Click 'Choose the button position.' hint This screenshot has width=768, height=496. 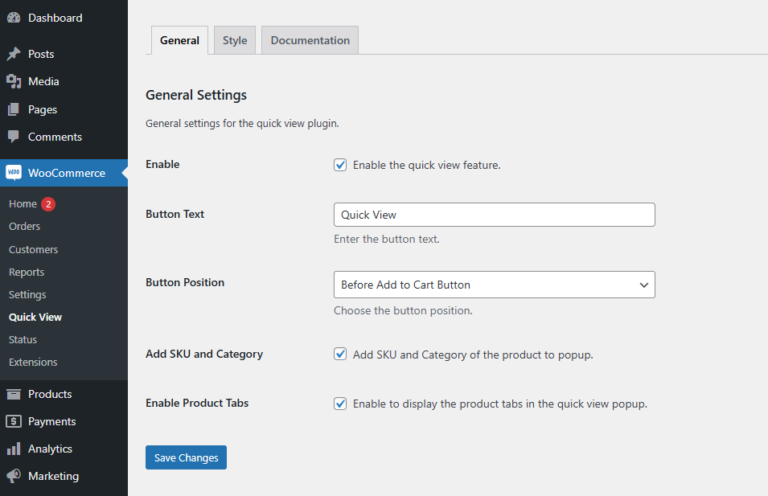coord(403,310)
